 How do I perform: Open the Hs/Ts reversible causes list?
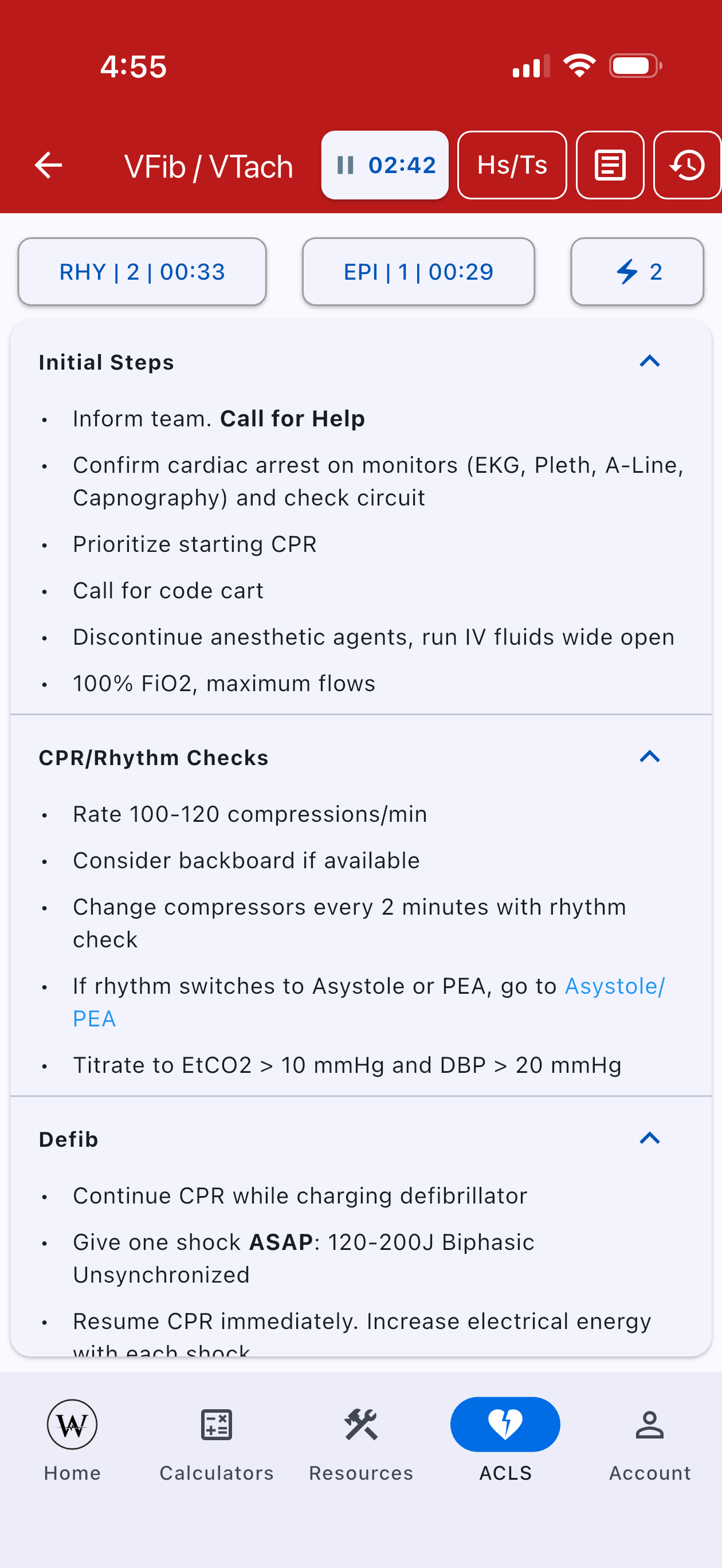pos(512,165)
